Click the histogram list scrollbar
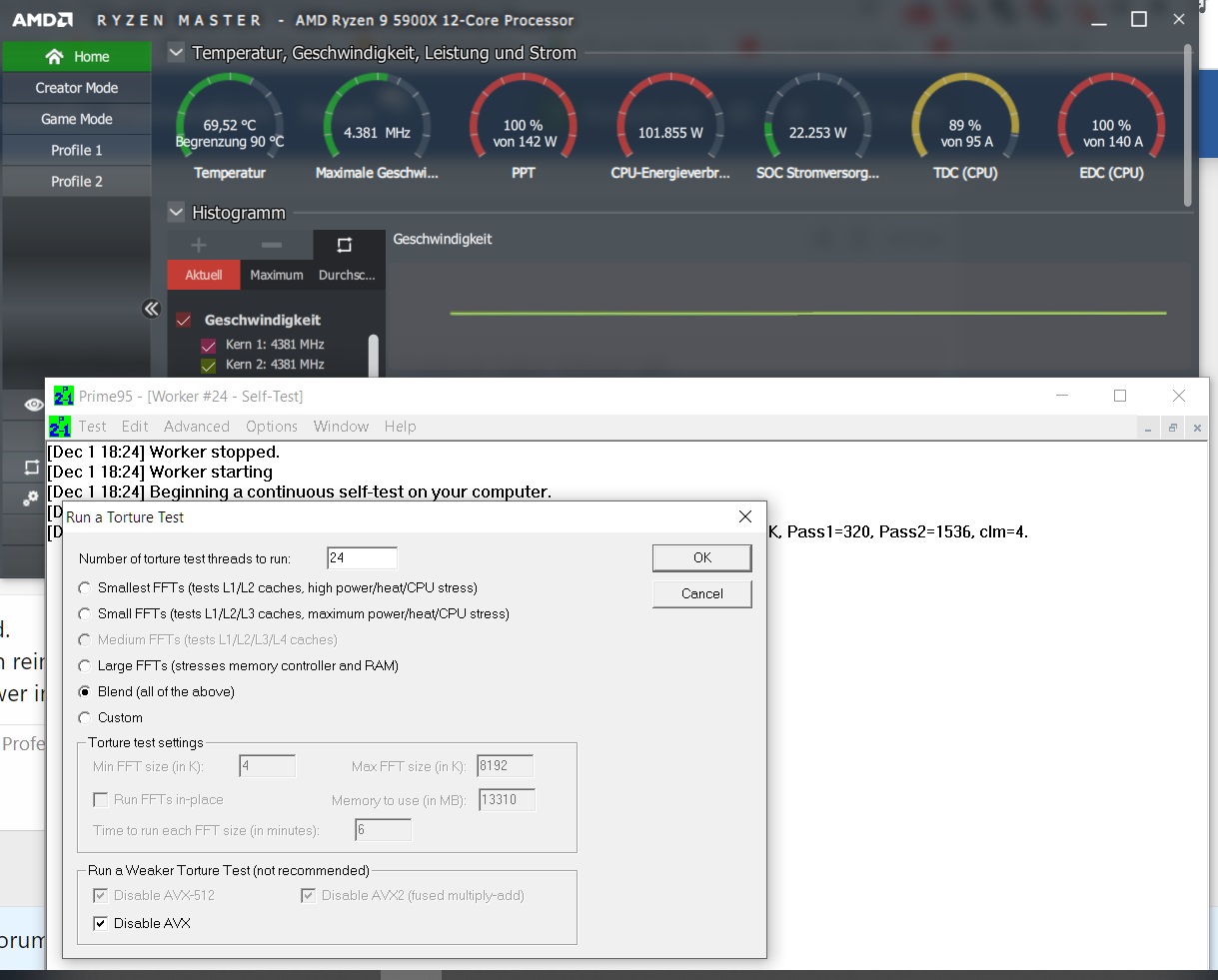Screen dimensions: 1218x980 374,355
